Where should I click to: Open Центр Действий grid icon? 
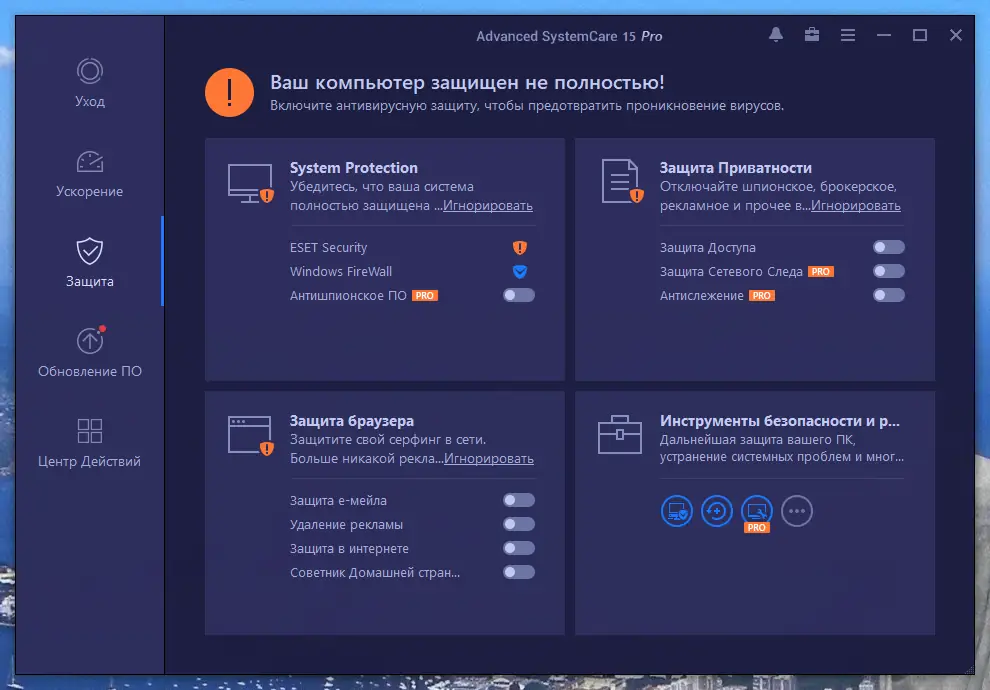click(90, 431)
